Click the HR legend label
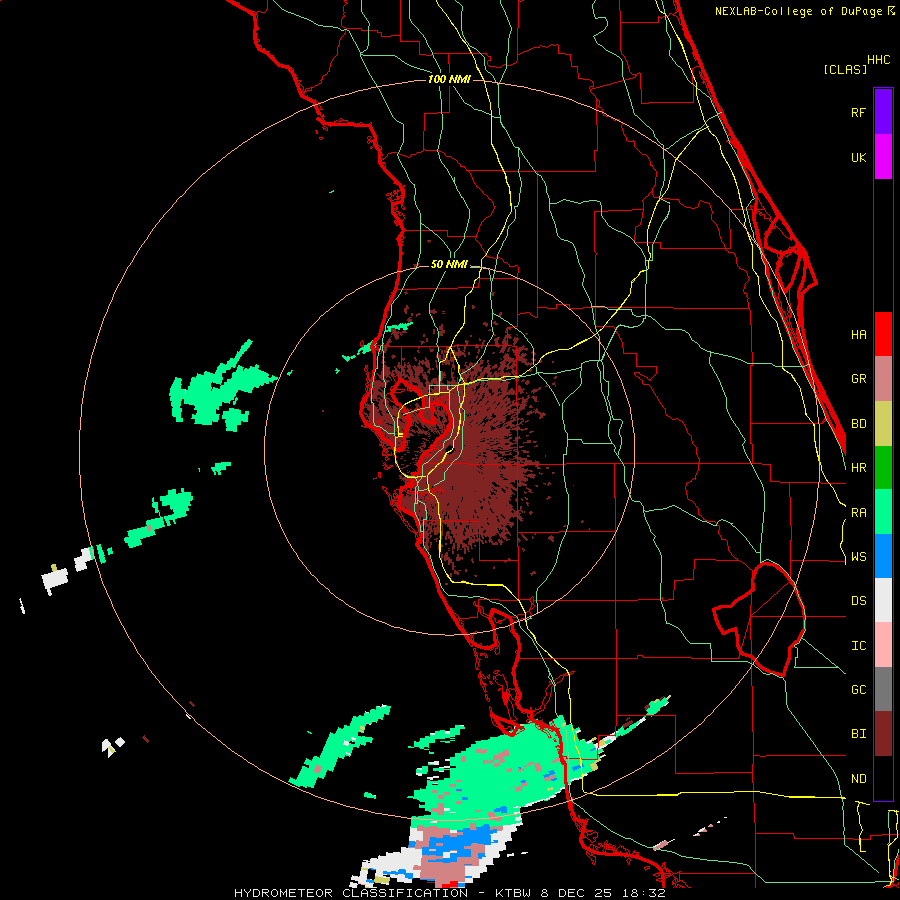The height and width of the screenshot is (900, 900). tap(858, 468)
